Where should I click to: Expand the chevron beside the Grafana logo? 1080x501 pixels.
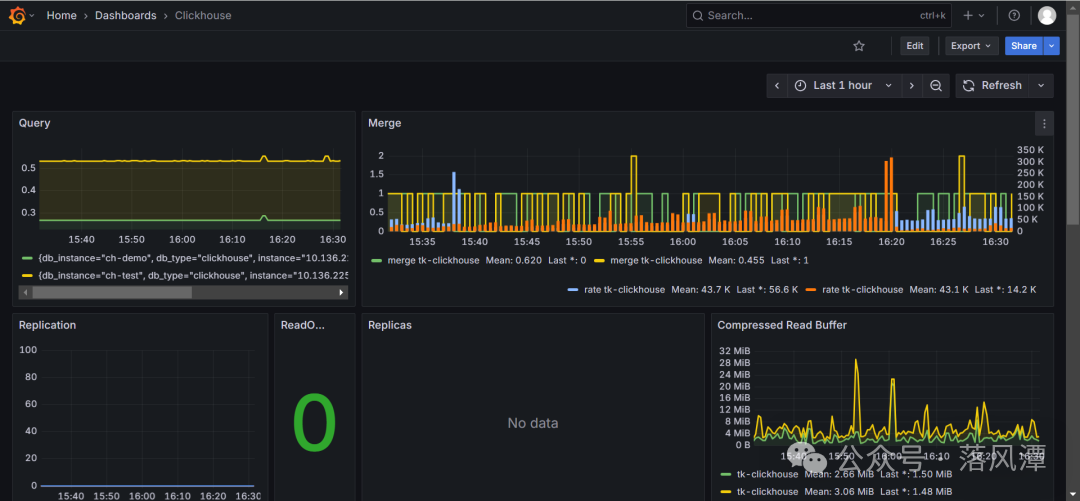pyautogui.click(x=32, y=16)
